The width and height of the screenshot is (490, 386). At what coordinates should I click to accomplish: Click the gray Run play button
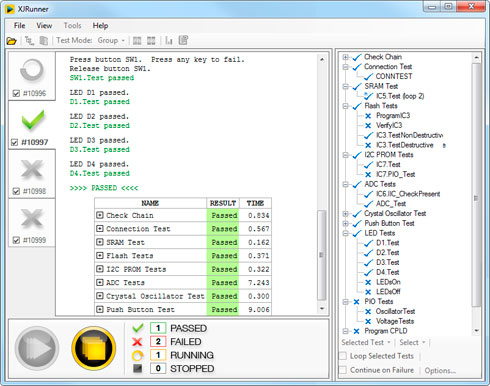tap(37, 348)
